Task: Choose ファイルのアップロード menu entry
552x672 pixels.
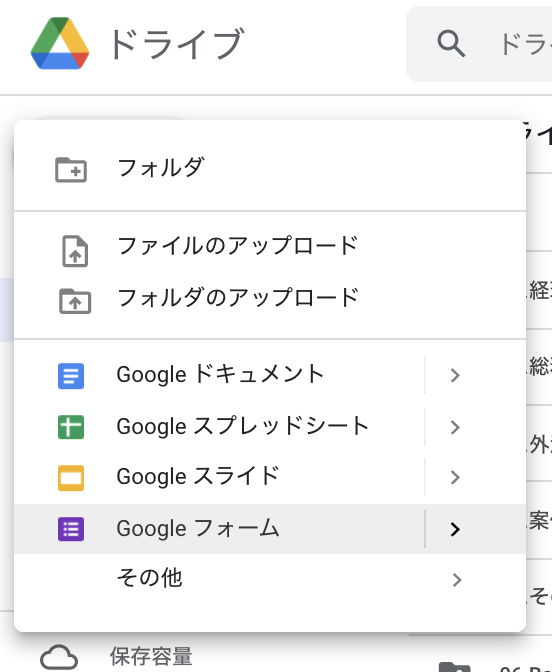Action: (x=270, y=246)
